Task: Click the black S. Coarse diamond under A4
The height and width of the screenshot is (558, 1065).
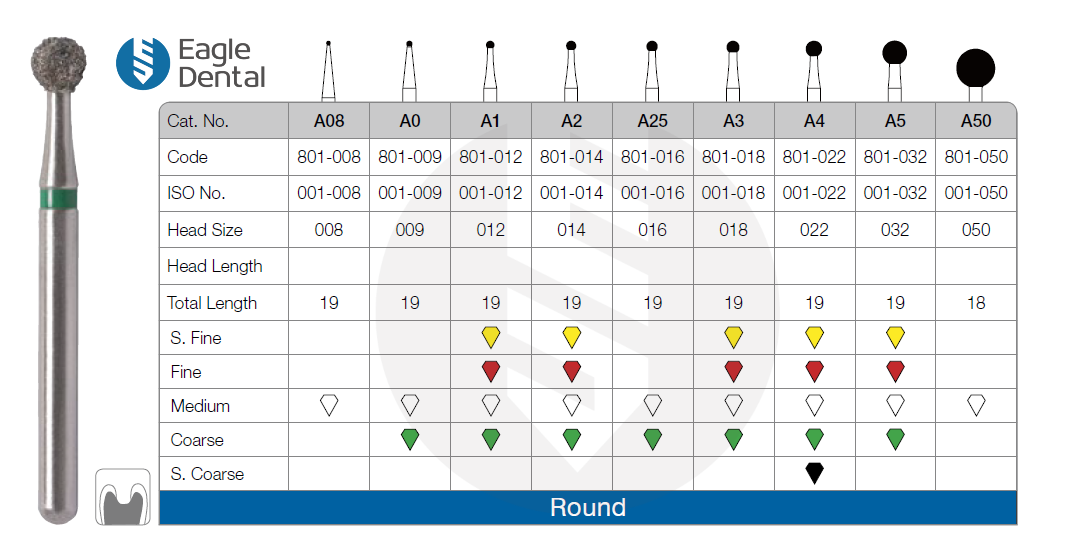Action: pyautogui.click(x=814, y=473)
